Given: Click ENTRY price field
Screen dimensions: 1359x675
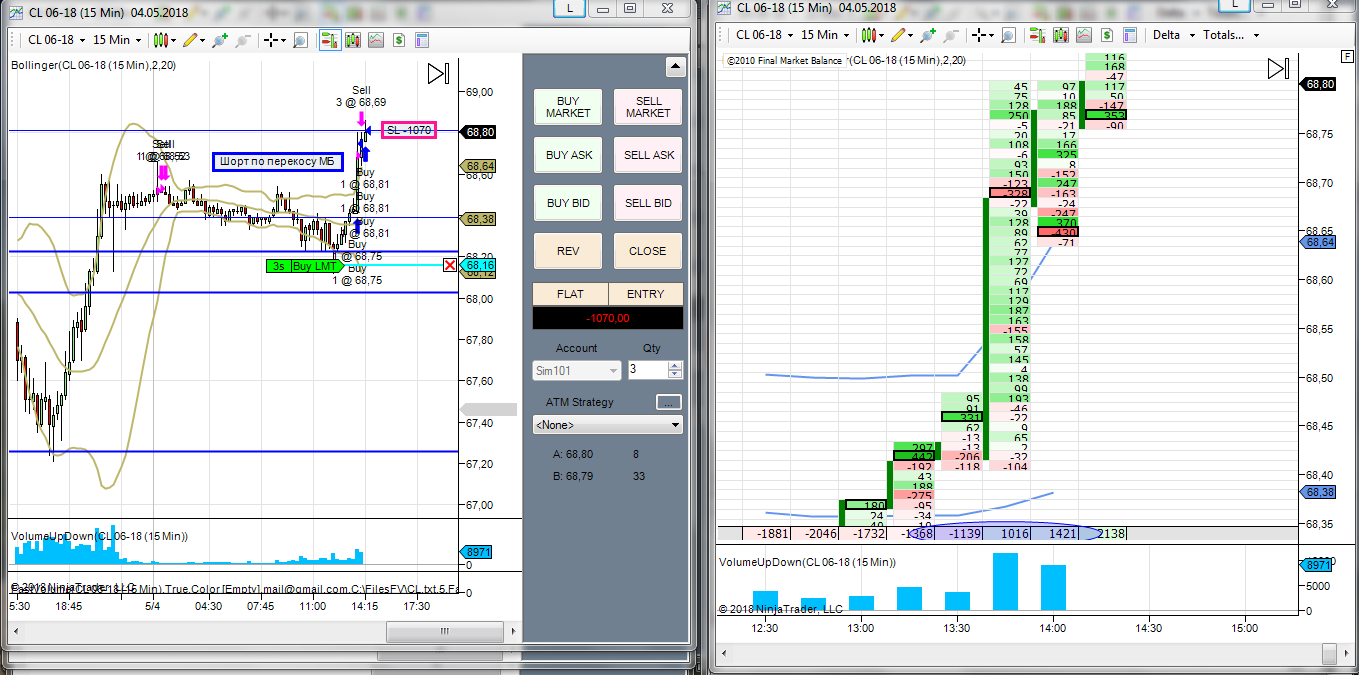Looking at the screenshot, I should tap(645, 294).
